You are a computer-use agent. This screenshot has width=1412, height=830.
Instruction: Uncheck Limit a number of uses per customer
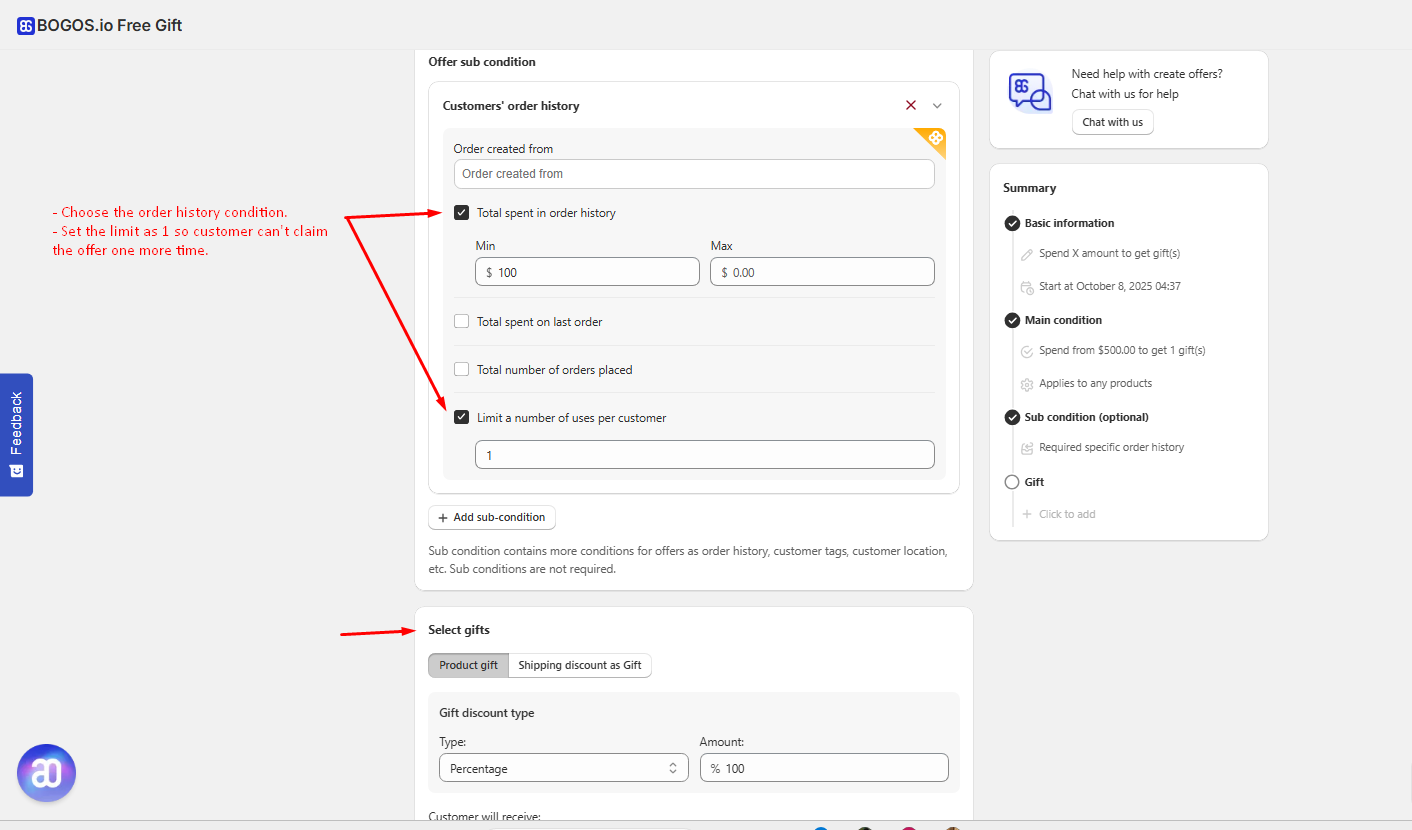(461, 417)
